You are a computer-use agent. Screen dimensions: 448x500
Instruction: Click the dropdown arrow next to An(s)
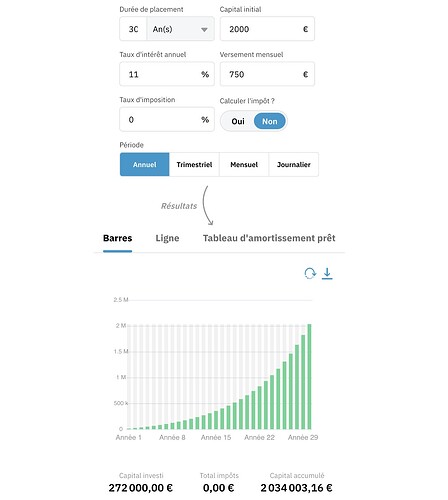pyautogui.click(x=204, y=30)
